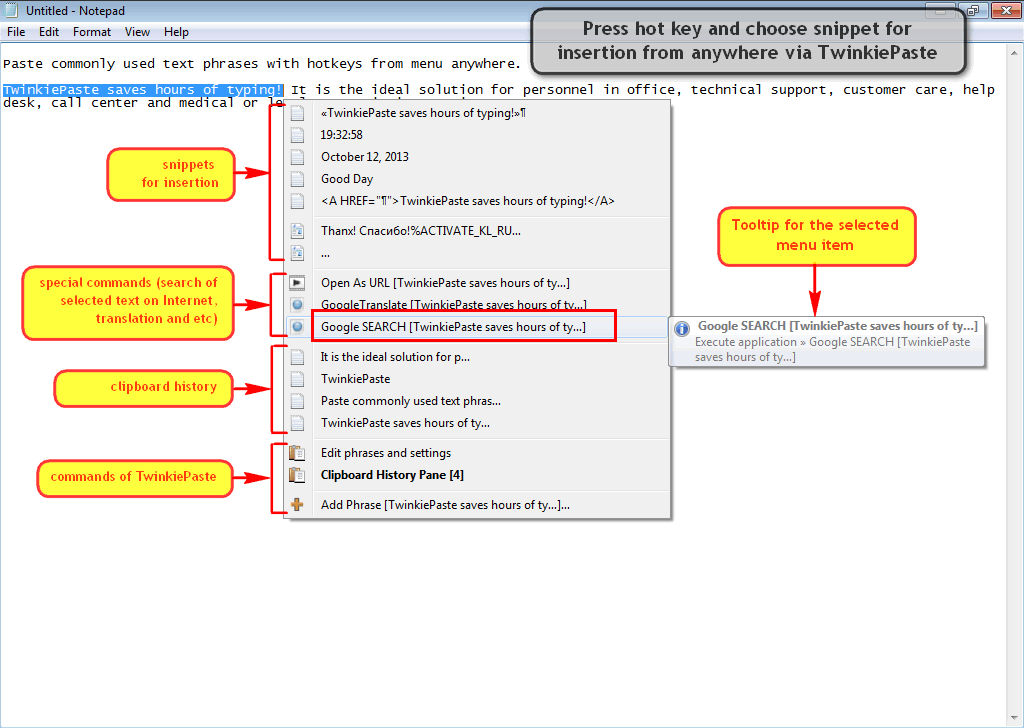Screen dimensions: 1024x728
Task: Paste clipboard entry 'Paste commonly used text phras...'
Action: tap(478, 401)
